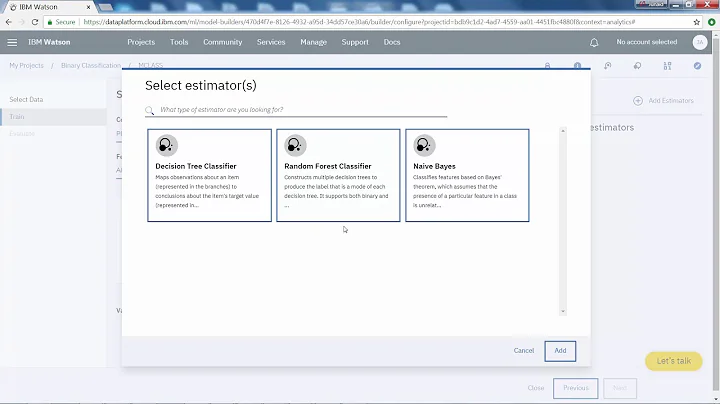The width and height of the screenshot is (720, 404).
Task: Select the Decision Tree Classifier card
Action: tap(209, 175)
